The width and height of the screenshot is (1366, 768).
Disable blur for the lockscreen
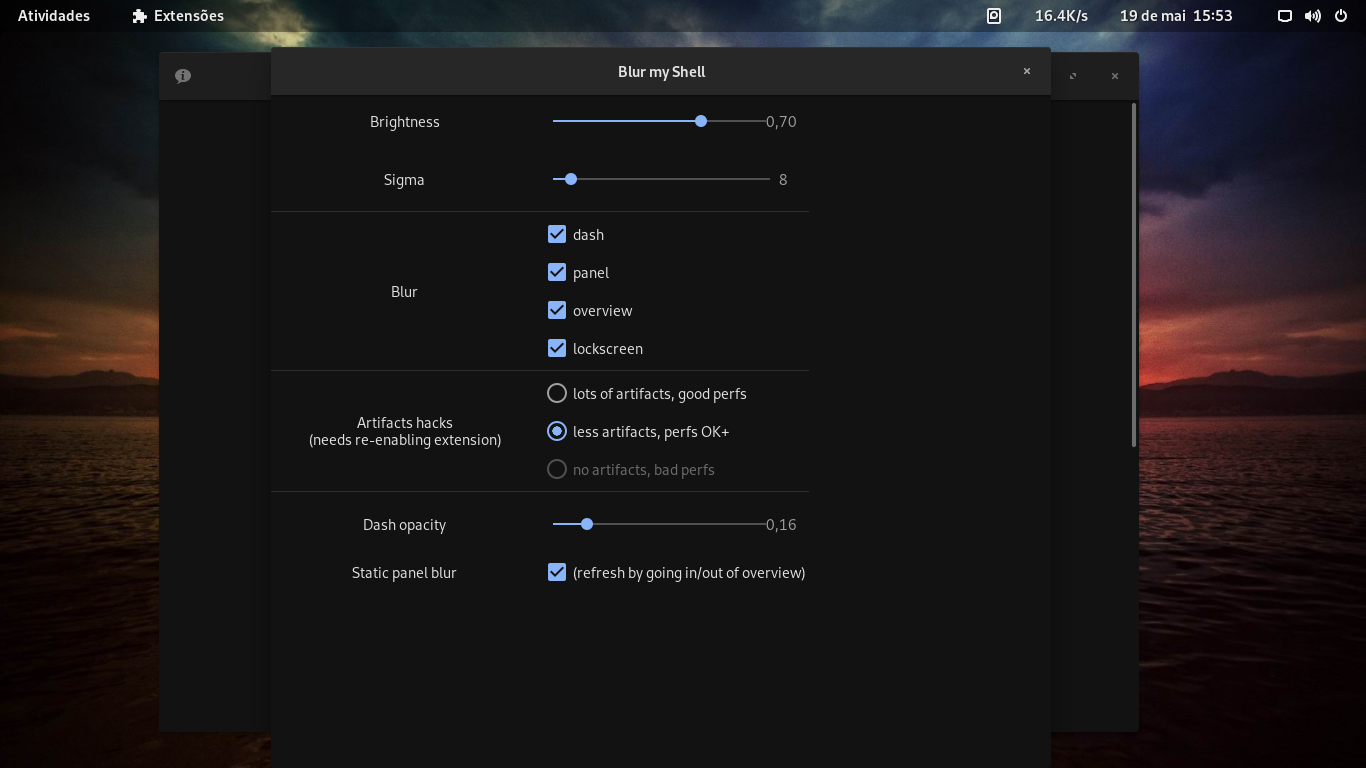(557, 347)
